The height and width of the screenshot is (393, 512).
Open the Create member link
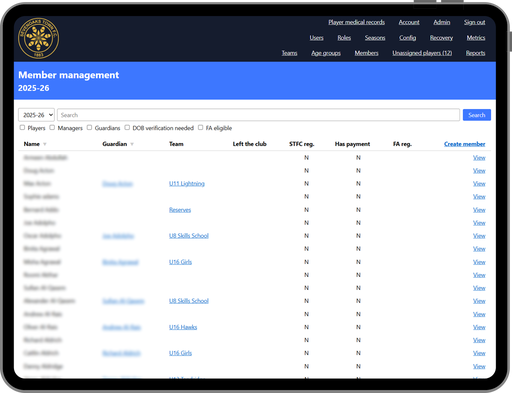click(x=464, y=144)
